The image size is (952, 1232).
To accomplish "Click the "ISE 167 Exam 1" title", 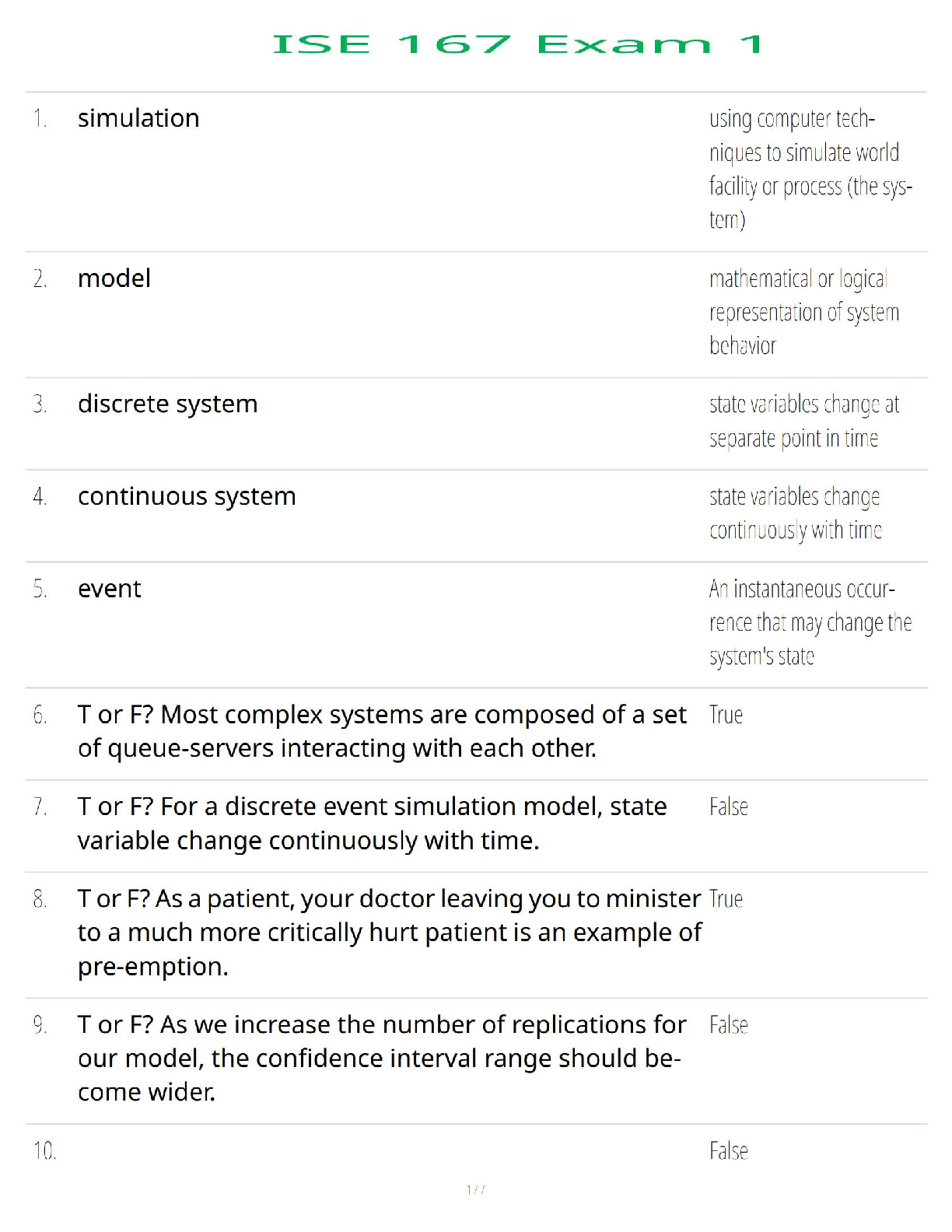I will click(517, 44).
